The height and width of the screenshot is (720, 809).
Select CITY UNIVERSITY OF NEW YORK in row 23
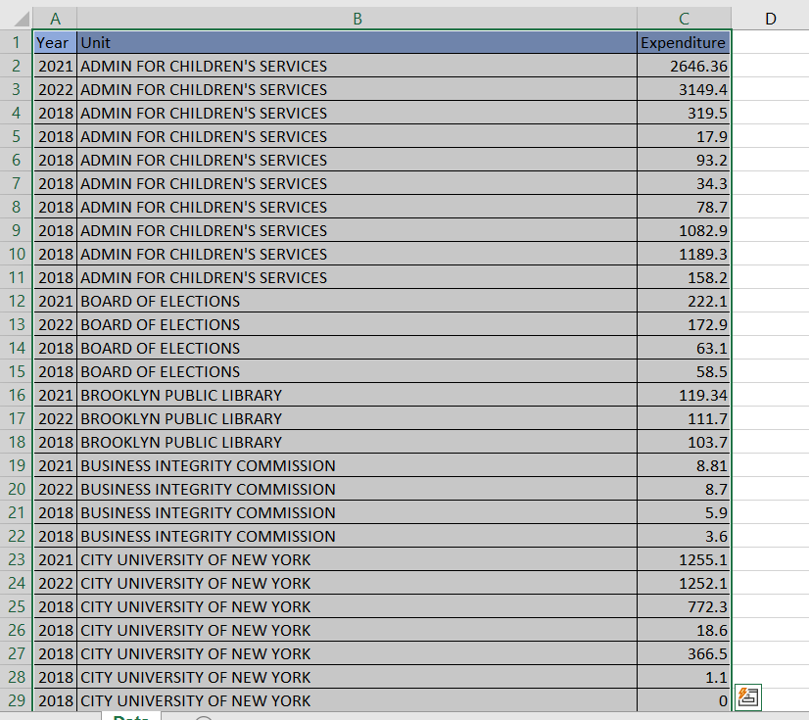tap(357, 560)
